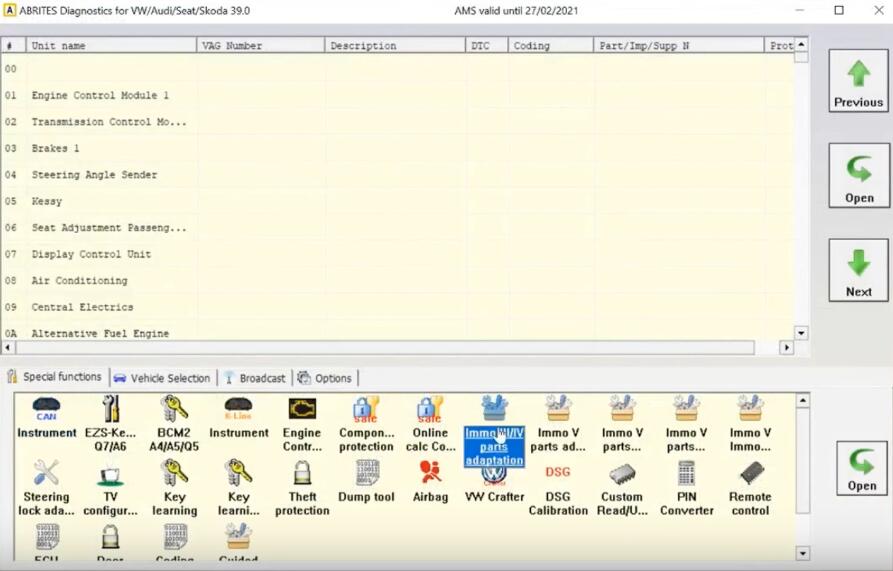Open Immo V Immo... function
Viewport: 893px width, 571px height.
click(750, 424)
